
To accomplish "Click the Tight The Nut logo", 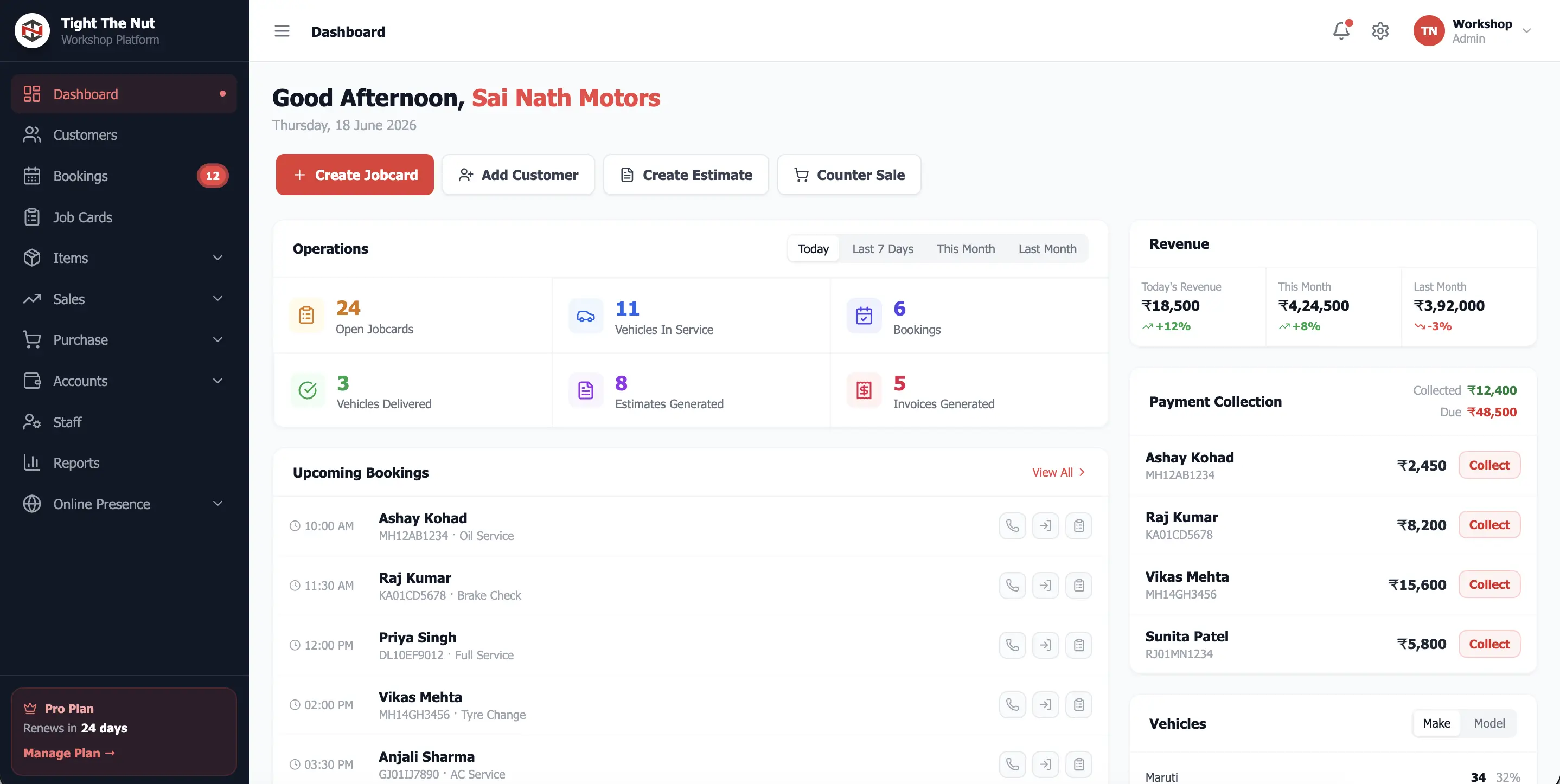I will pos(32,30).
